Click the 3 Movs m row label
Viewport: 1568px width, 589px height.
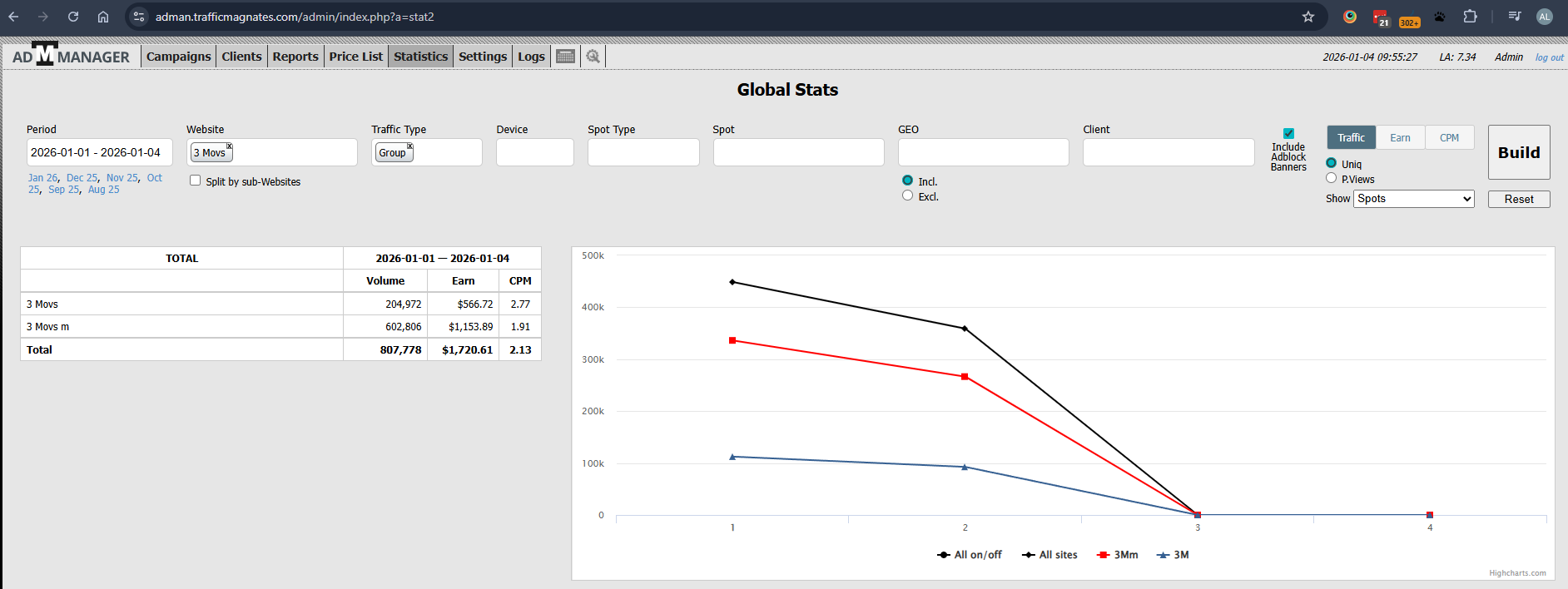coord(47,327)
